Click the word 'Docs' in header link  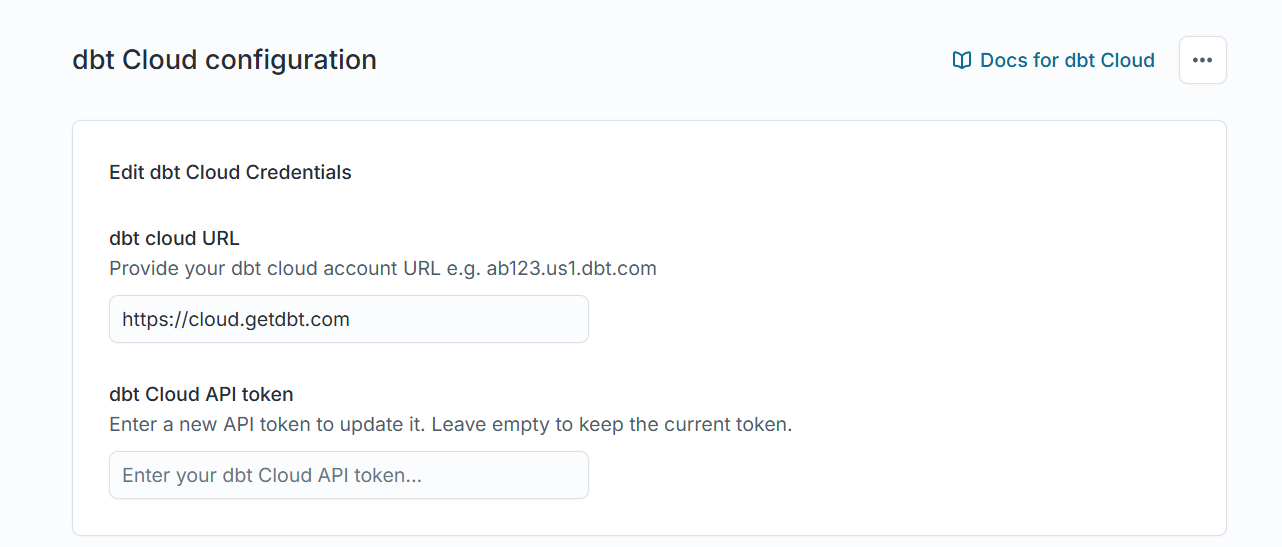(1003, 60)
